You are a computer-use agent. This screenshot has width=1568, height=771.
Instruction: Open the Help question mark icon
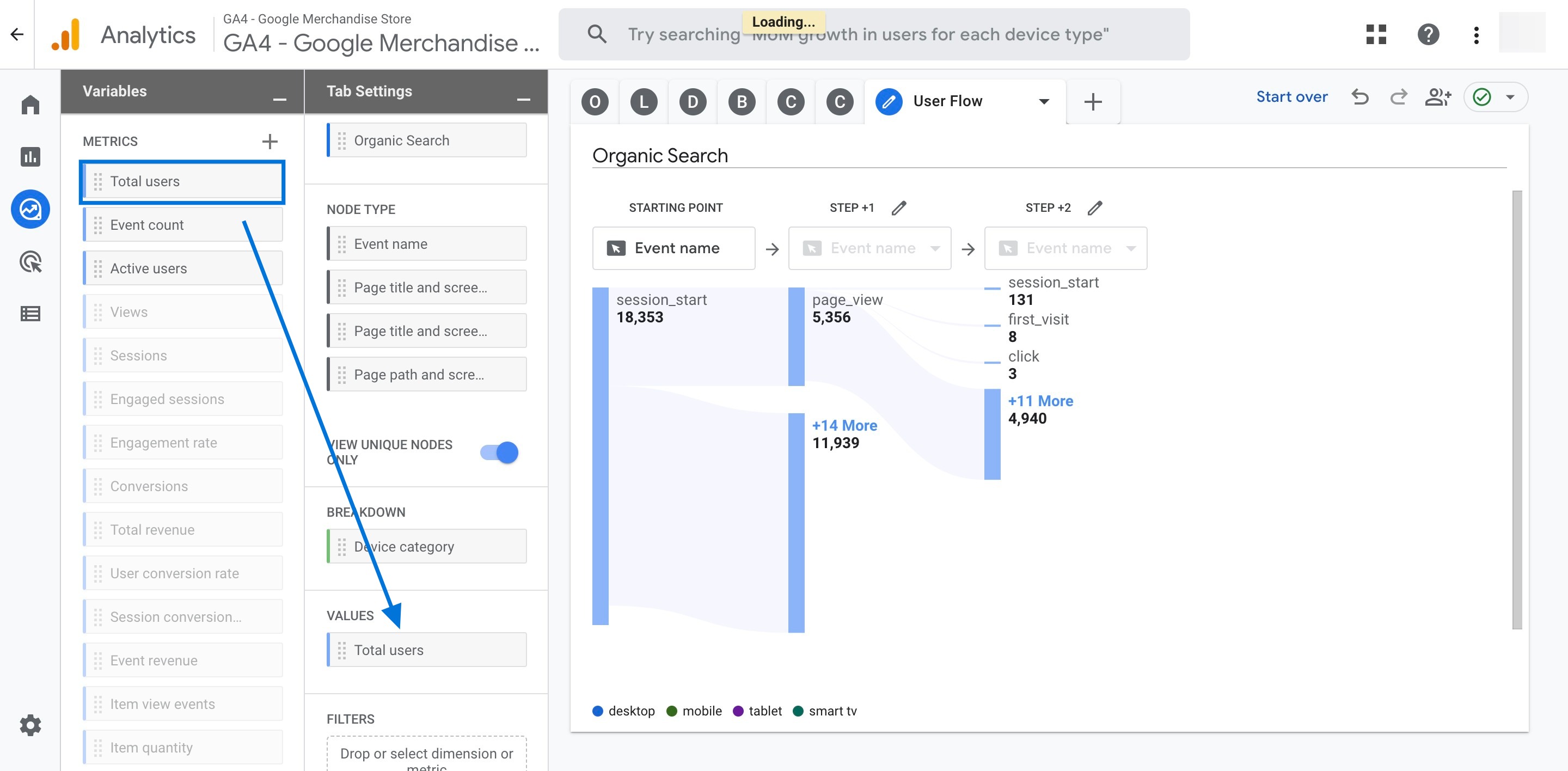1428,34
